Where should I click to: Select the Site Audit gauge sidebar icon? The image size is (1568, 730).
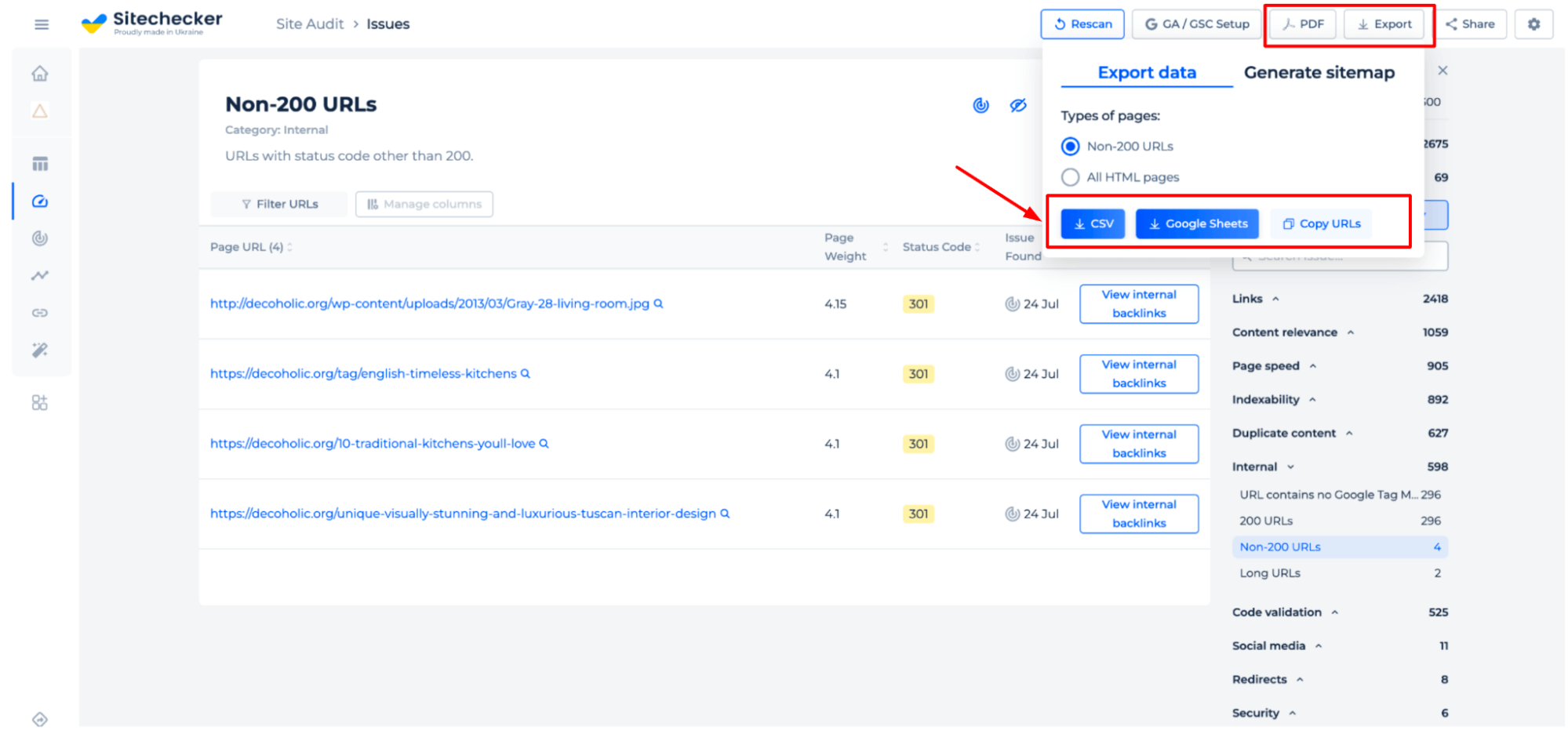pos(40,202)
